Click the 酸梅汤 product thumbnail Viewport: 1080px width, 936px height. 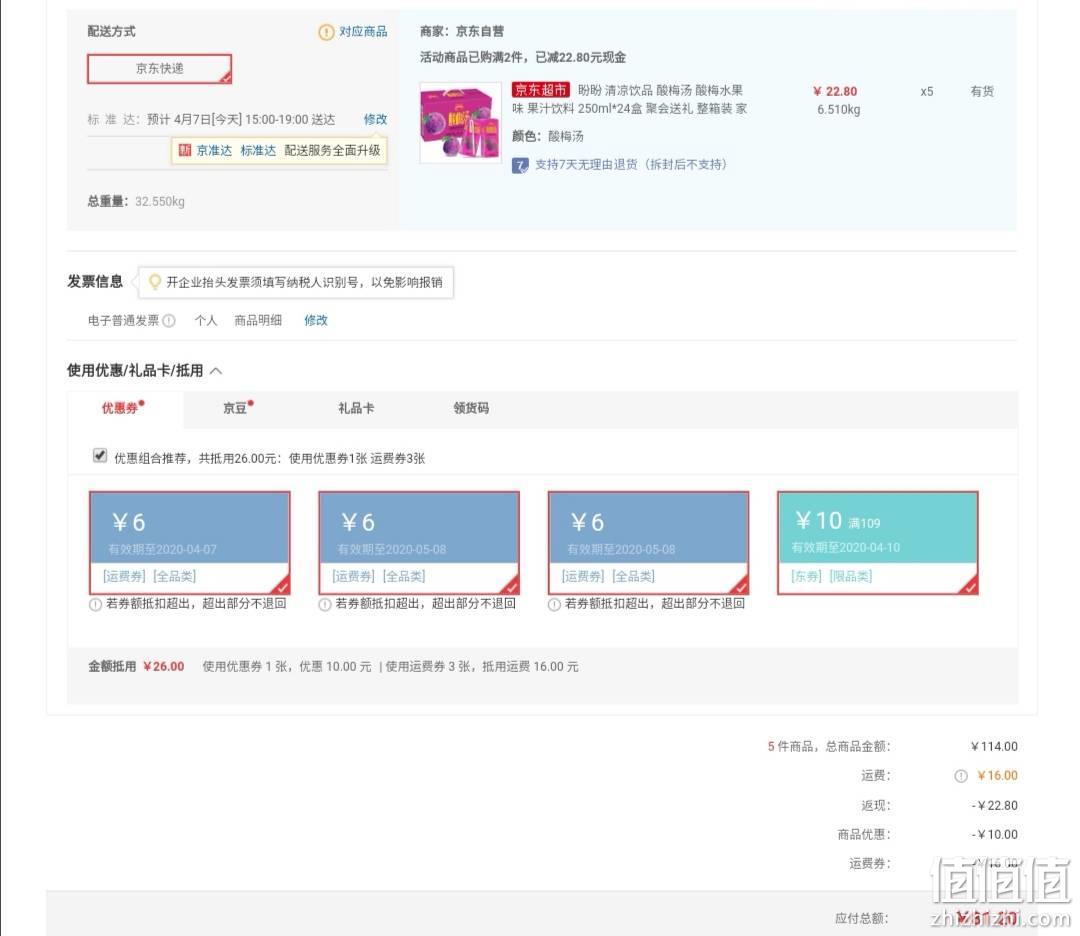461,123
